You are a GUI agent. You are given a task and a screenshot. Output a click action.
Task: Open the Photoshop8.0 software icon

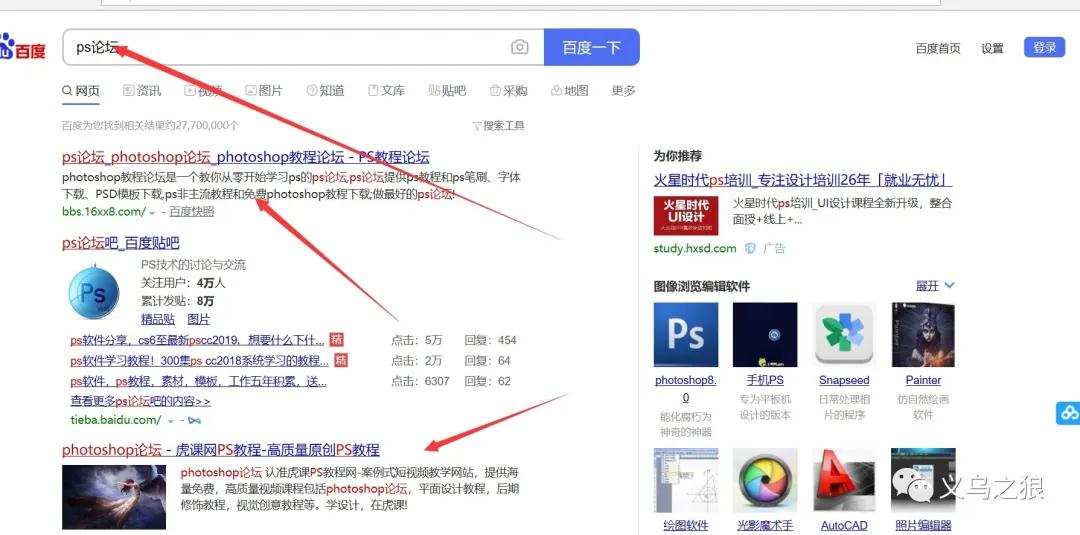point(685,335)
